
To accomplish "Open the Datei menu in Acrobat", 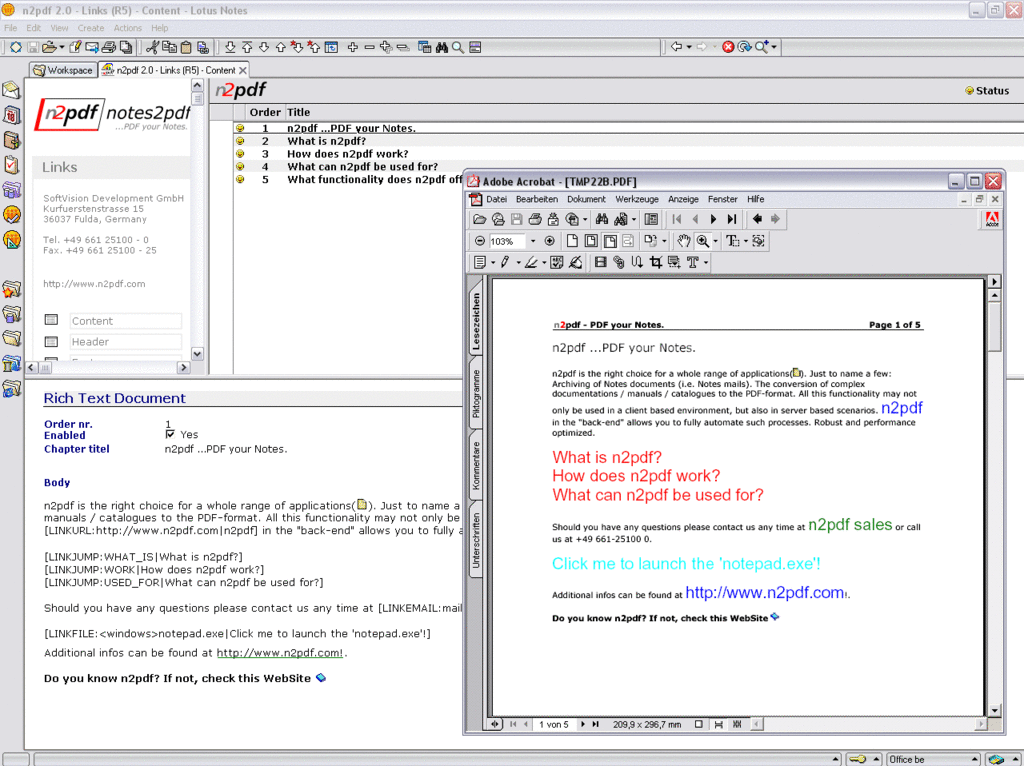I will (496, 199).
